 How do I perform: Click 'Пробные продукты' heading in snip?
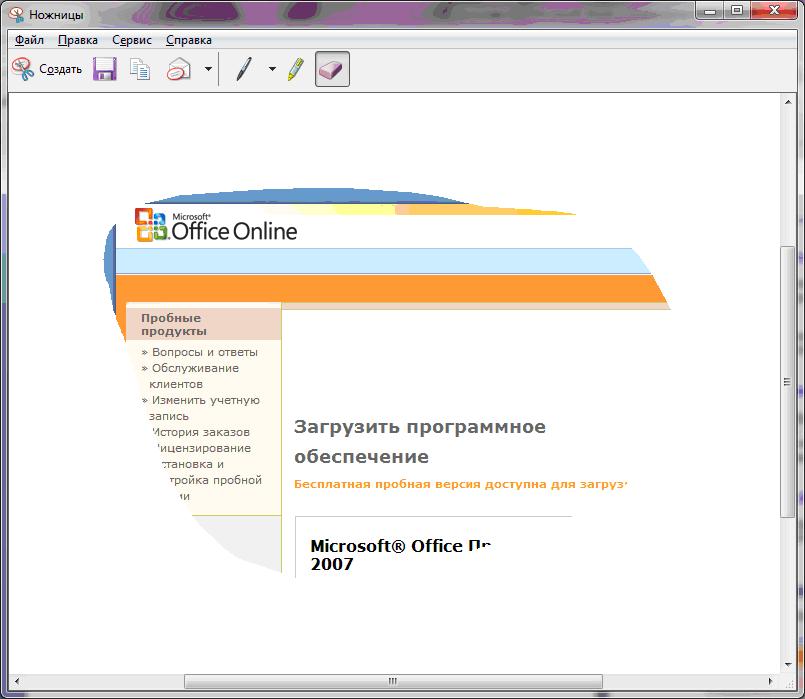click(x=174, y=324)
